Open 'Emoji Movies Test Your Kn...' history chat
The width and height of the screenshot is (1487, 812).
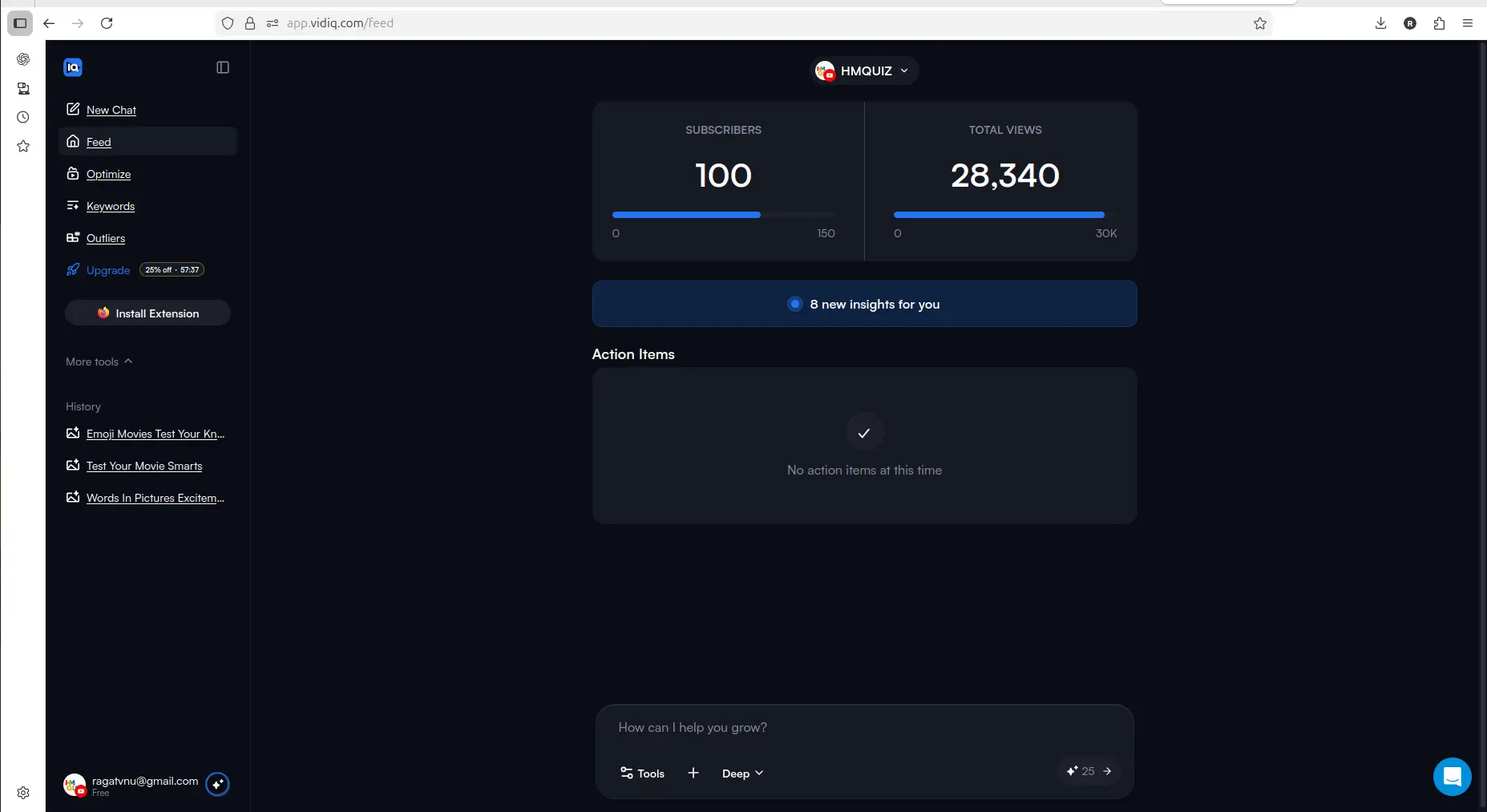click(145, 434)
